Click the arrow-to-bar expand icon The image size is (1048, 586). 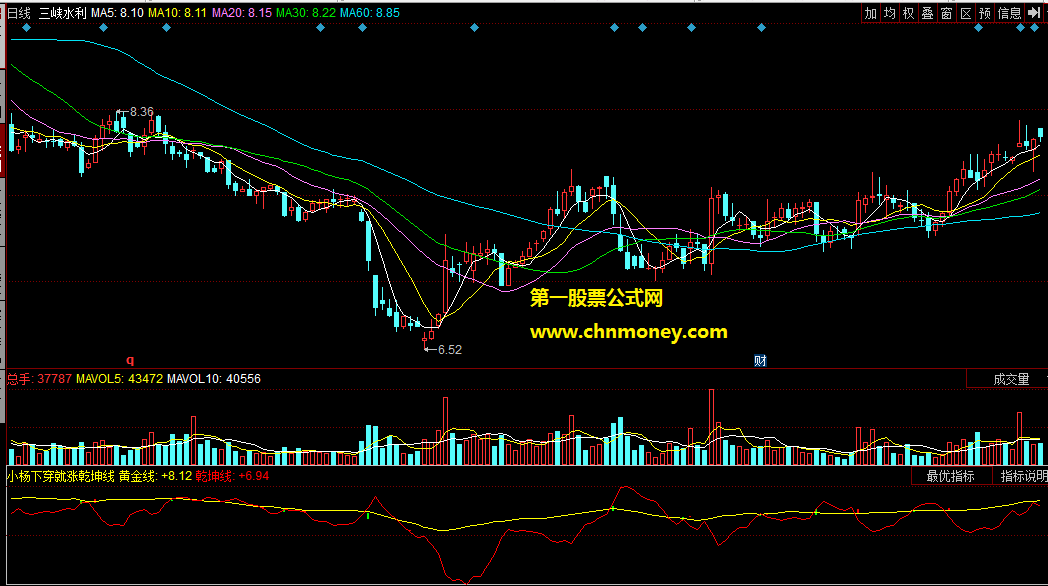click(1034, 13)
